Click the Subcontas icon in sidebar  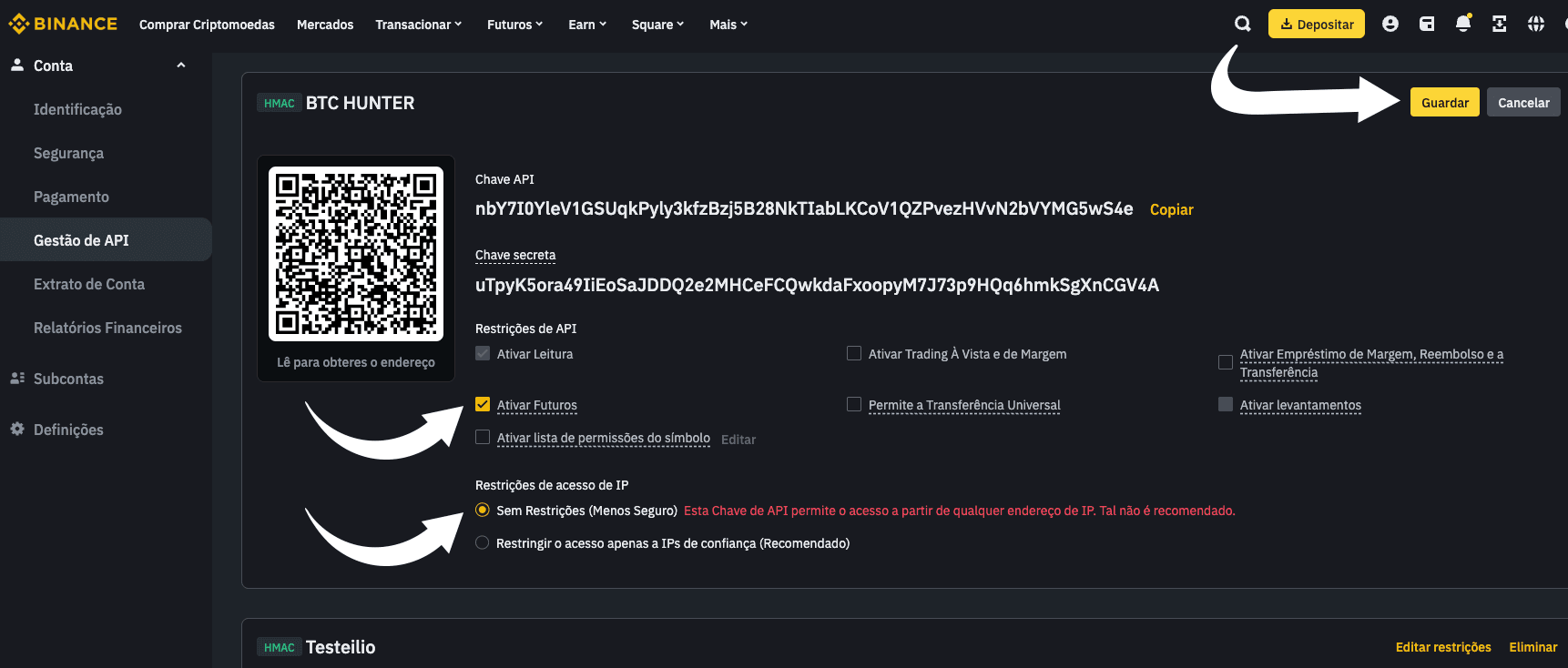pyautogui.click(x=17, y=378)
